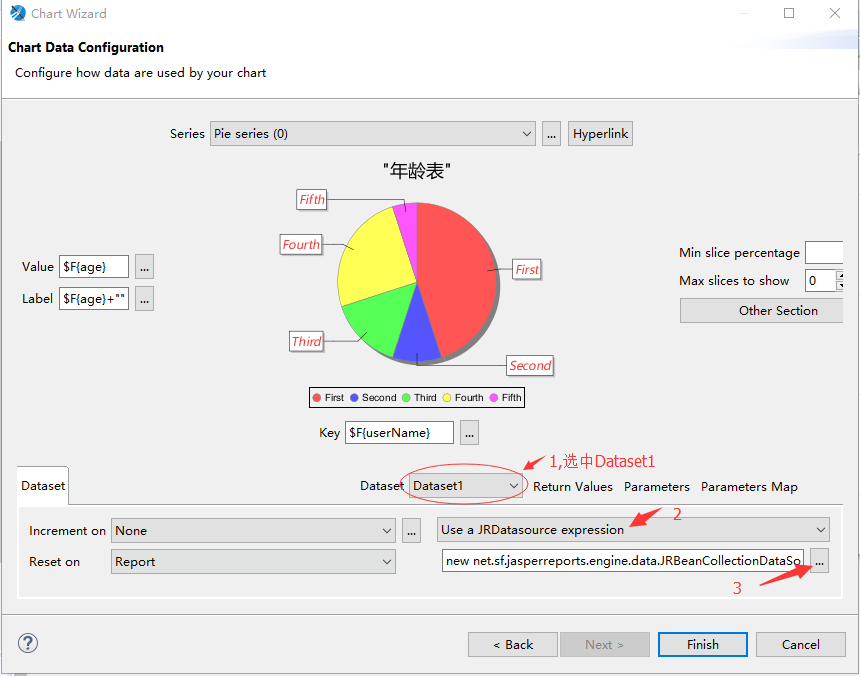Click the magenta Fifth pie slice
860x676 pixels.
408,230
